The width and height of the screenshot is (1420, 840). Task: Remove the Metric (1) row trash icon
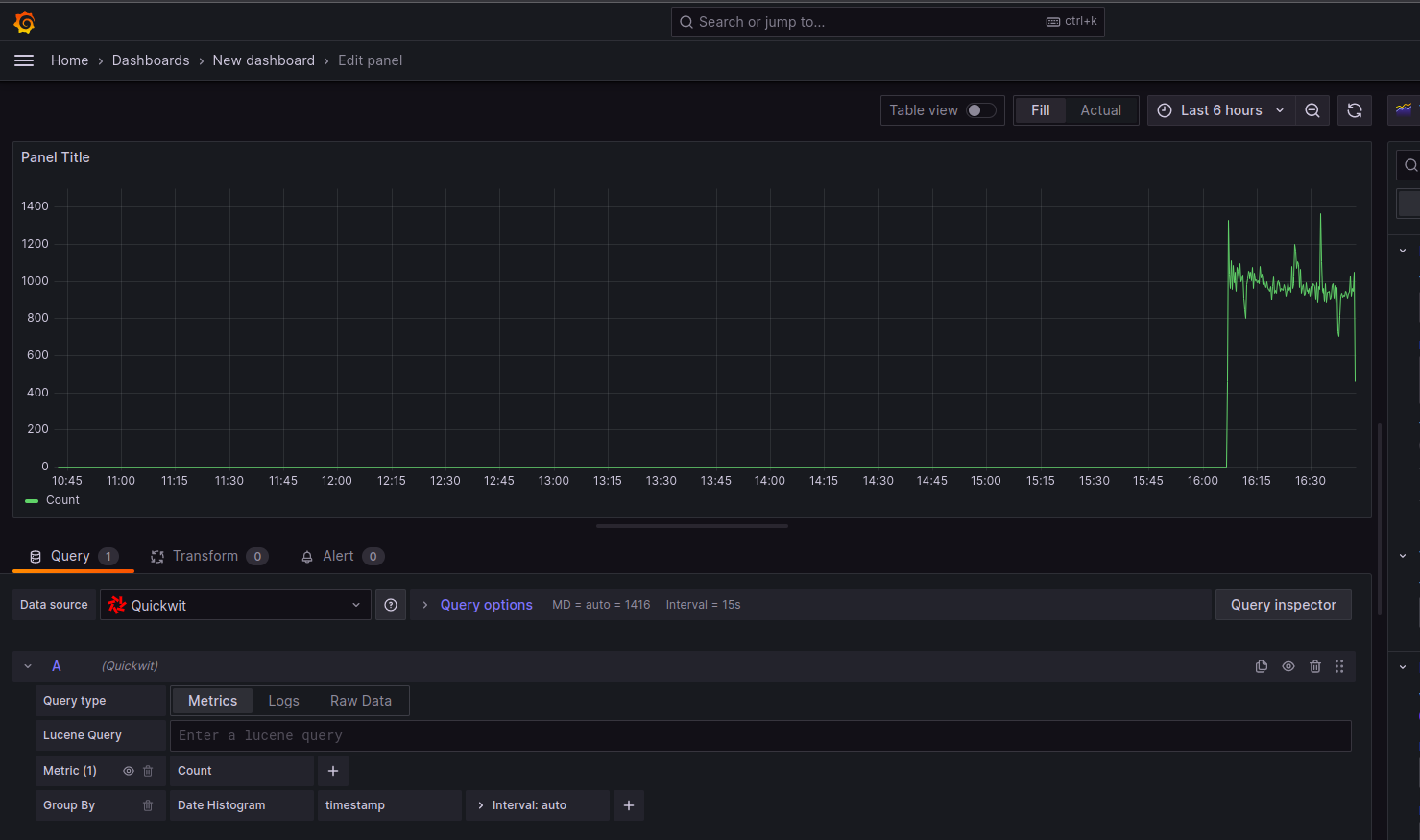pos(148,771)
